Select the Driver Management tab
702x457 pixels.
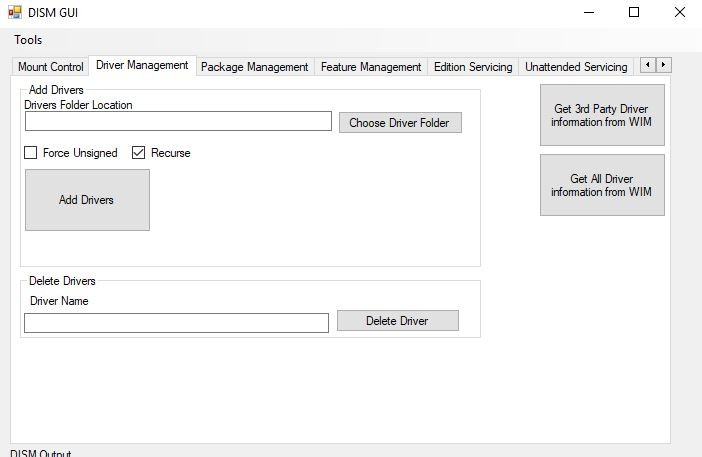click(142, 65)
